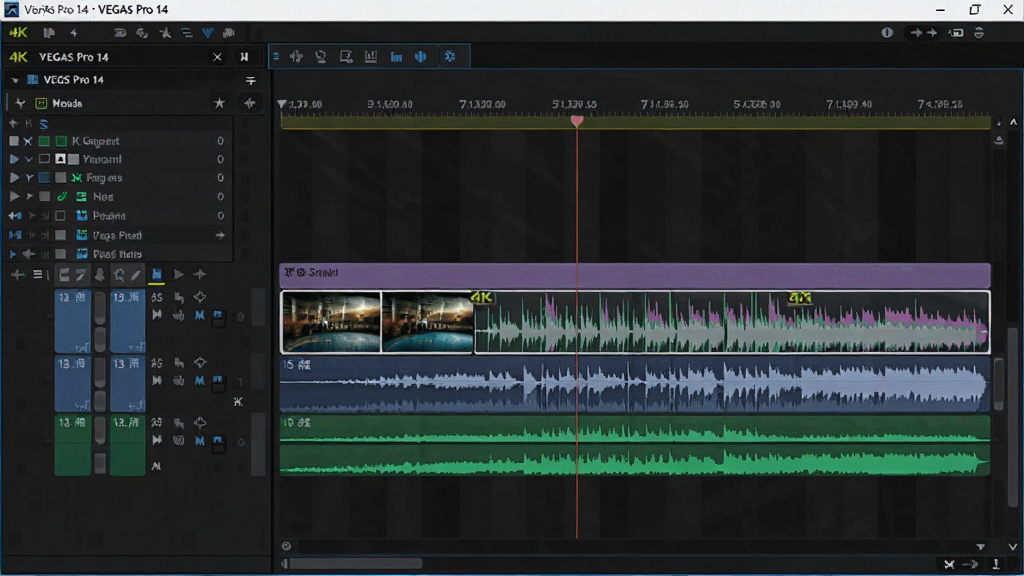Click the crosshair icon on second blue track
Viewport: 1024px width, 576px height.
(x=200, y=362)
